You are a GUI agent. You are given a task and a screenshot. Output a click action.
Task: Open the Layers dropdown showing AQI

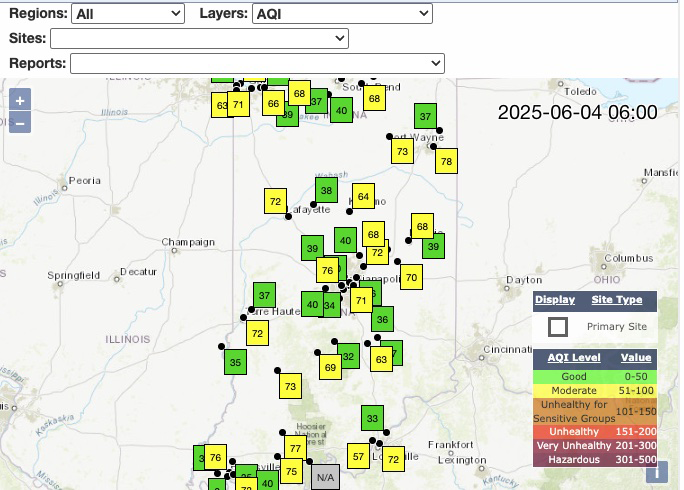341,13
